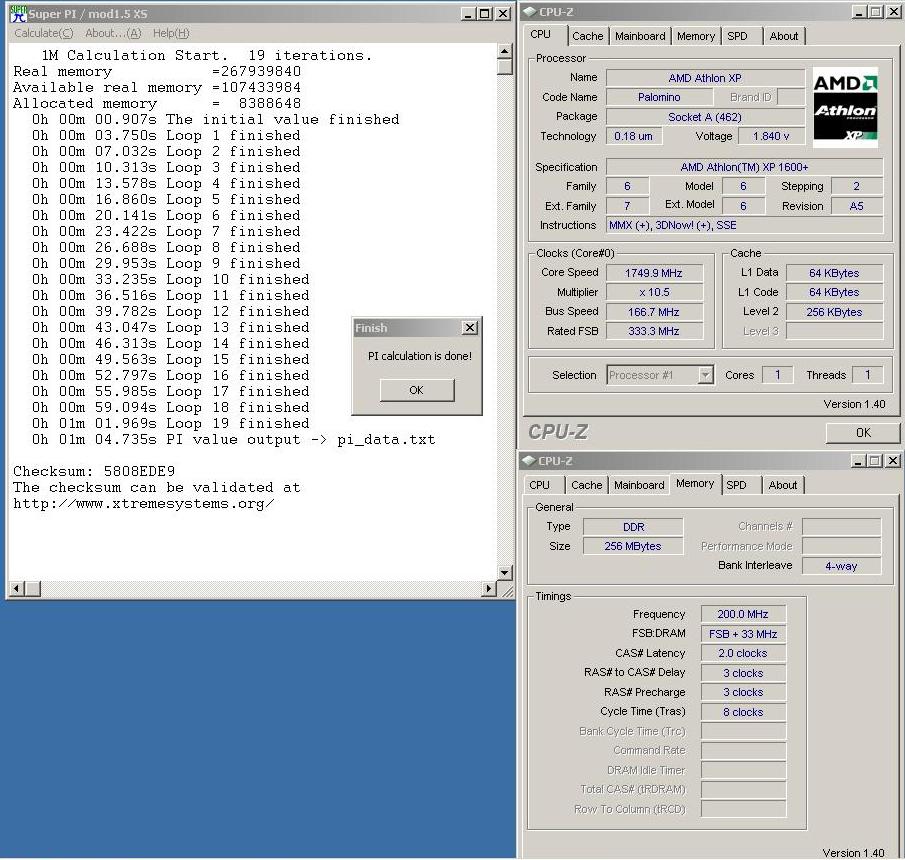Click the Memory CPU-Z window title icon

[x=529, y=461]
